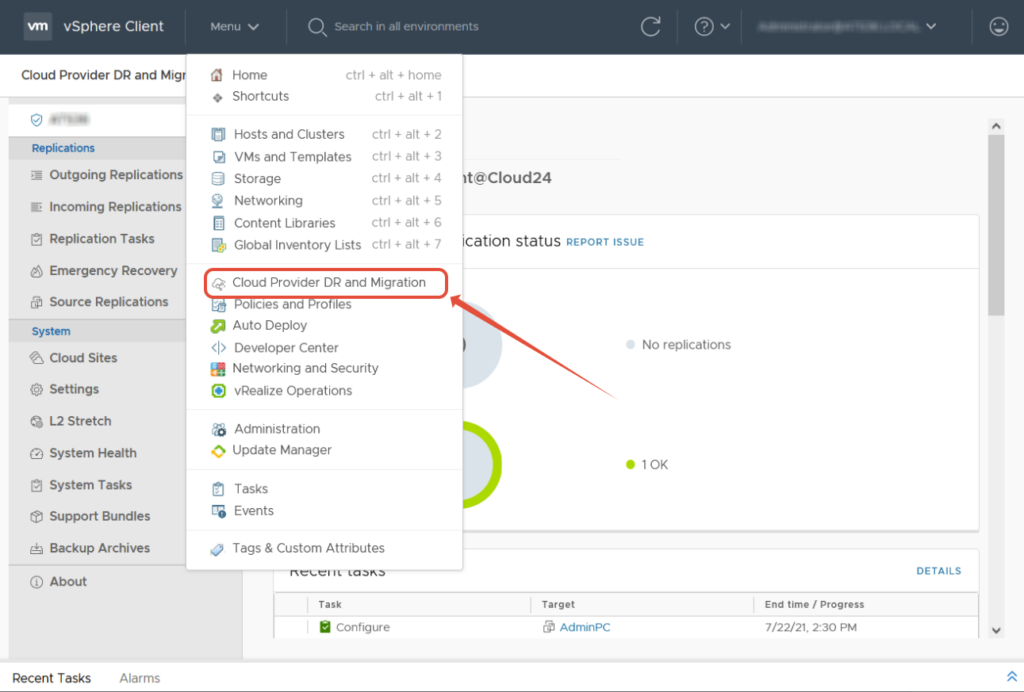This screenshot has height=692, width=1024.
Task: Expand the help dropdown arrow
Action: 725,27
